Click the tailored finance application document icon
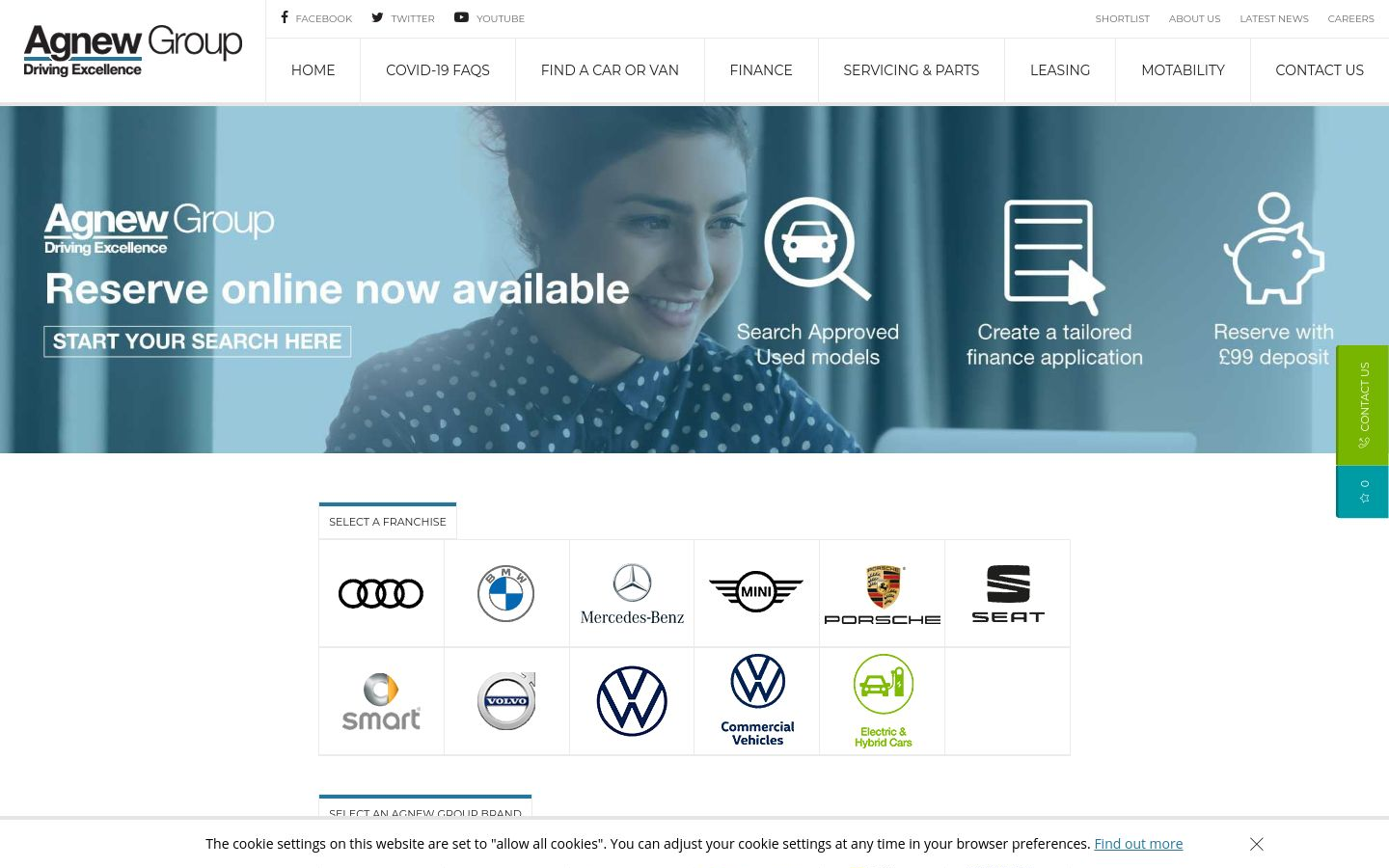This screenshot has height=868, width=1389. tap(1053, 257)
